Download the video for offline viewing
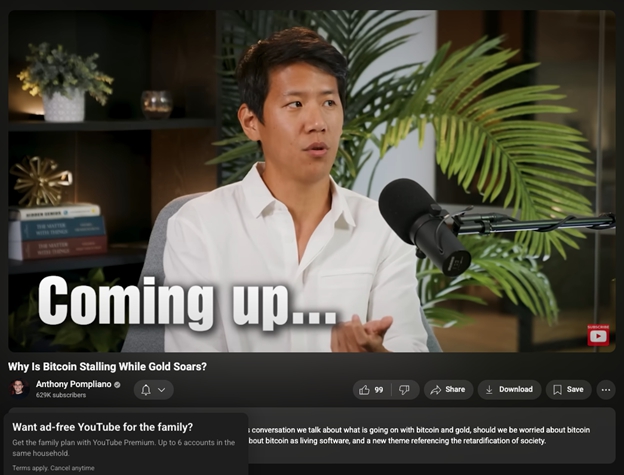Image resolution: width=624 pixels, height=475 pixels. click(x=508, y=390)
